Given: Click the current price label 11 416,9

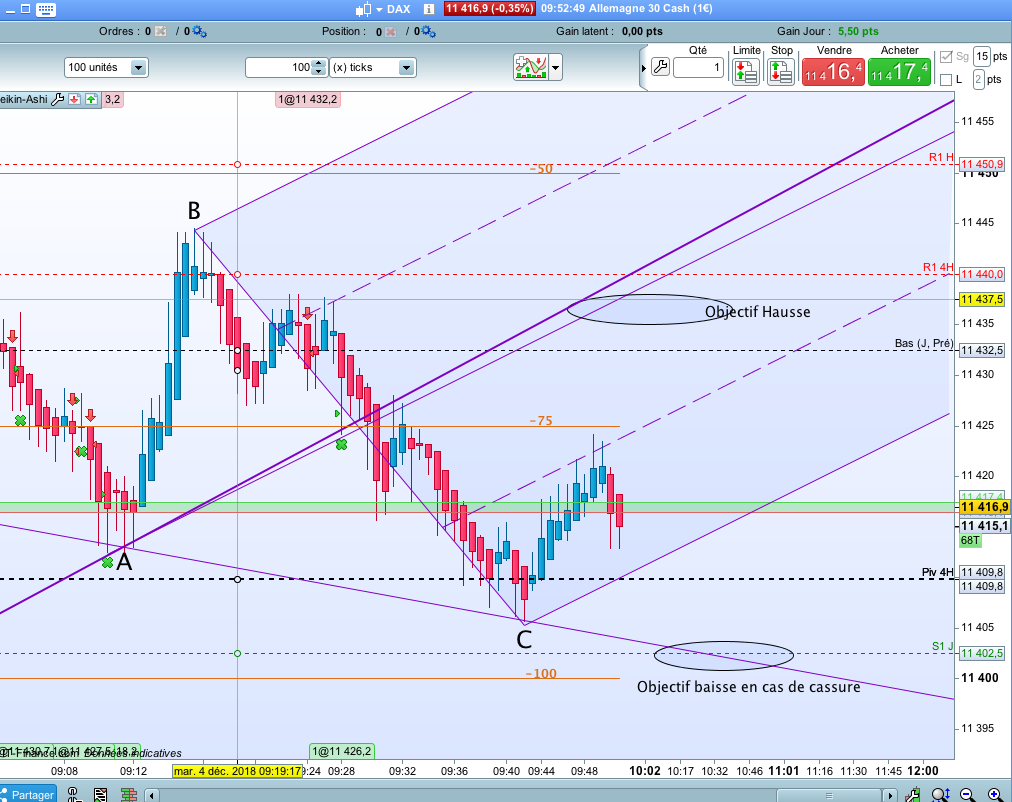Looking at the screenshot, I should (984, 507).
